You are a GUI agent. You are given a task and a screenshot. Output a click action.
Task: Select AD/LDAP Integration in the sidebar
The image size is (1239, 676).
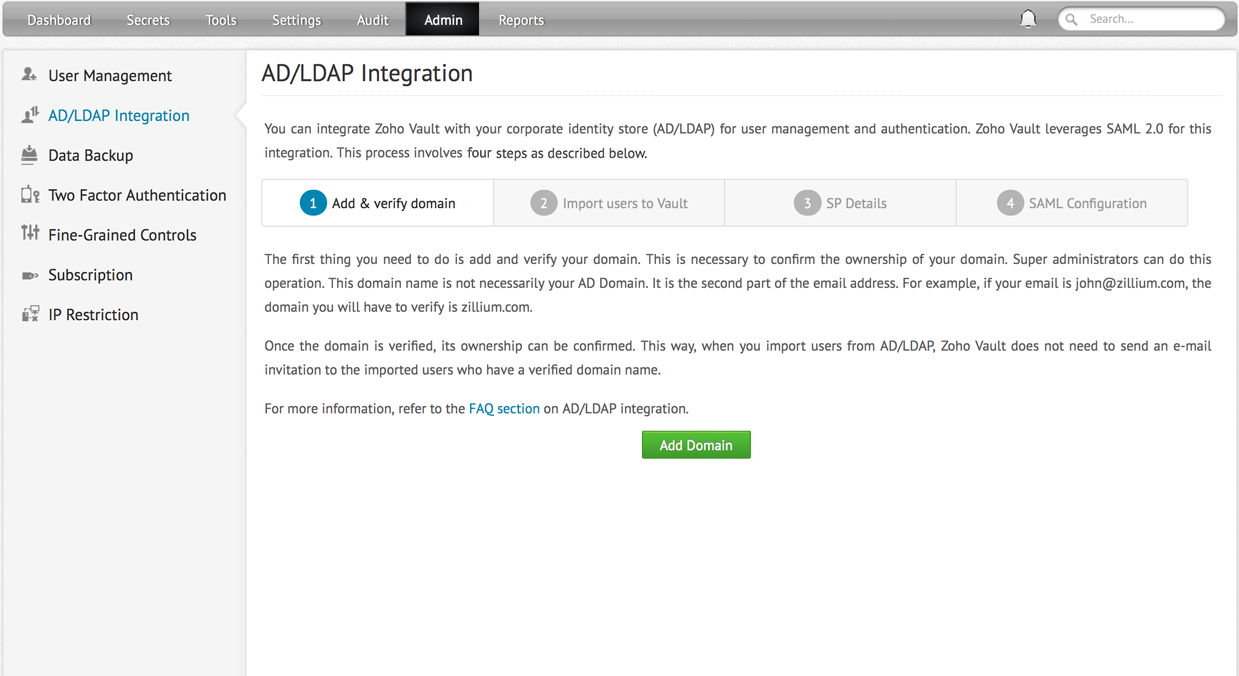[119, 115]
